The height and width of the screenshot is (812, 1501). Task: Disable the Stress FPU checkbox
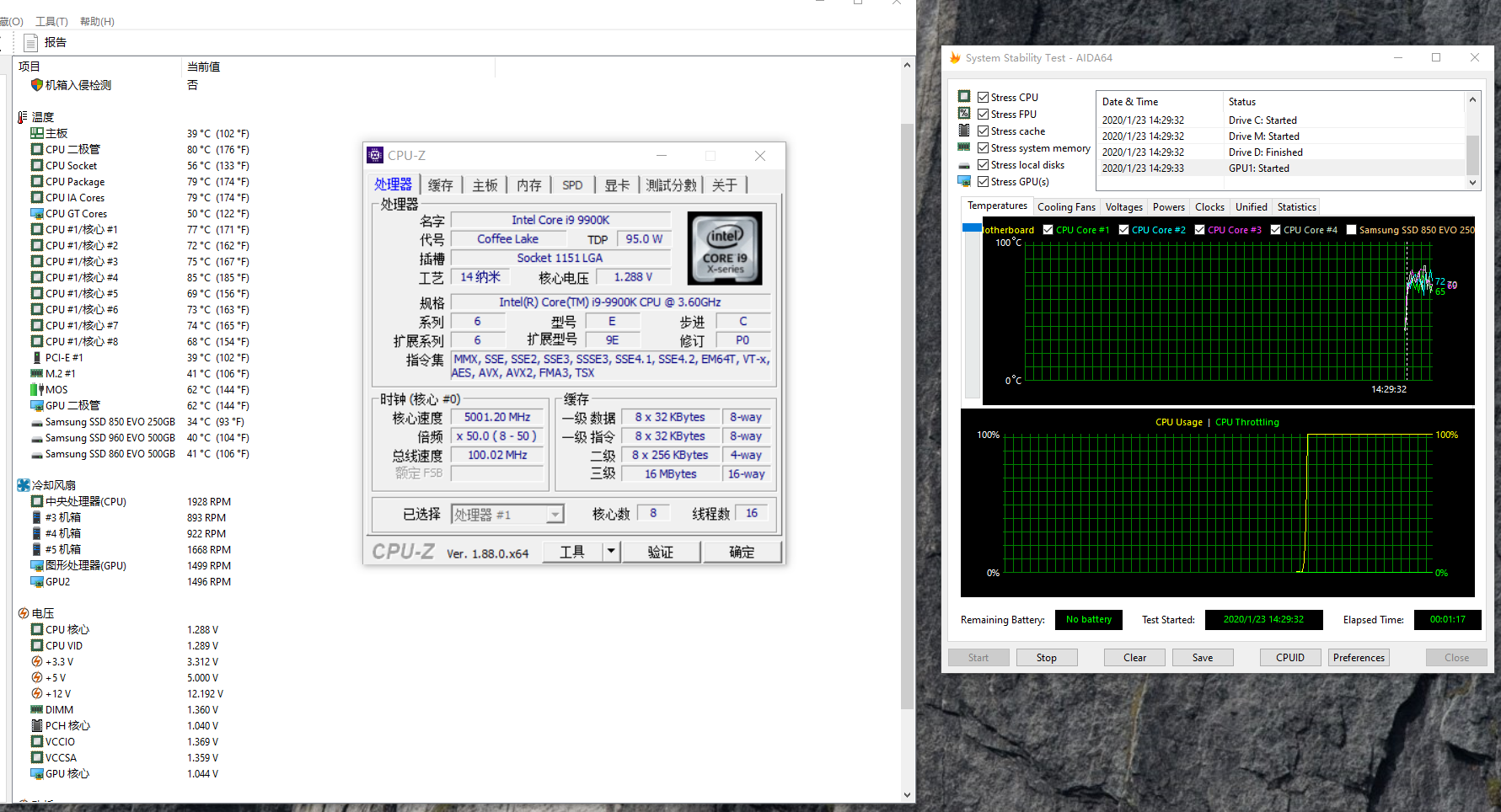tap(983, 114)
